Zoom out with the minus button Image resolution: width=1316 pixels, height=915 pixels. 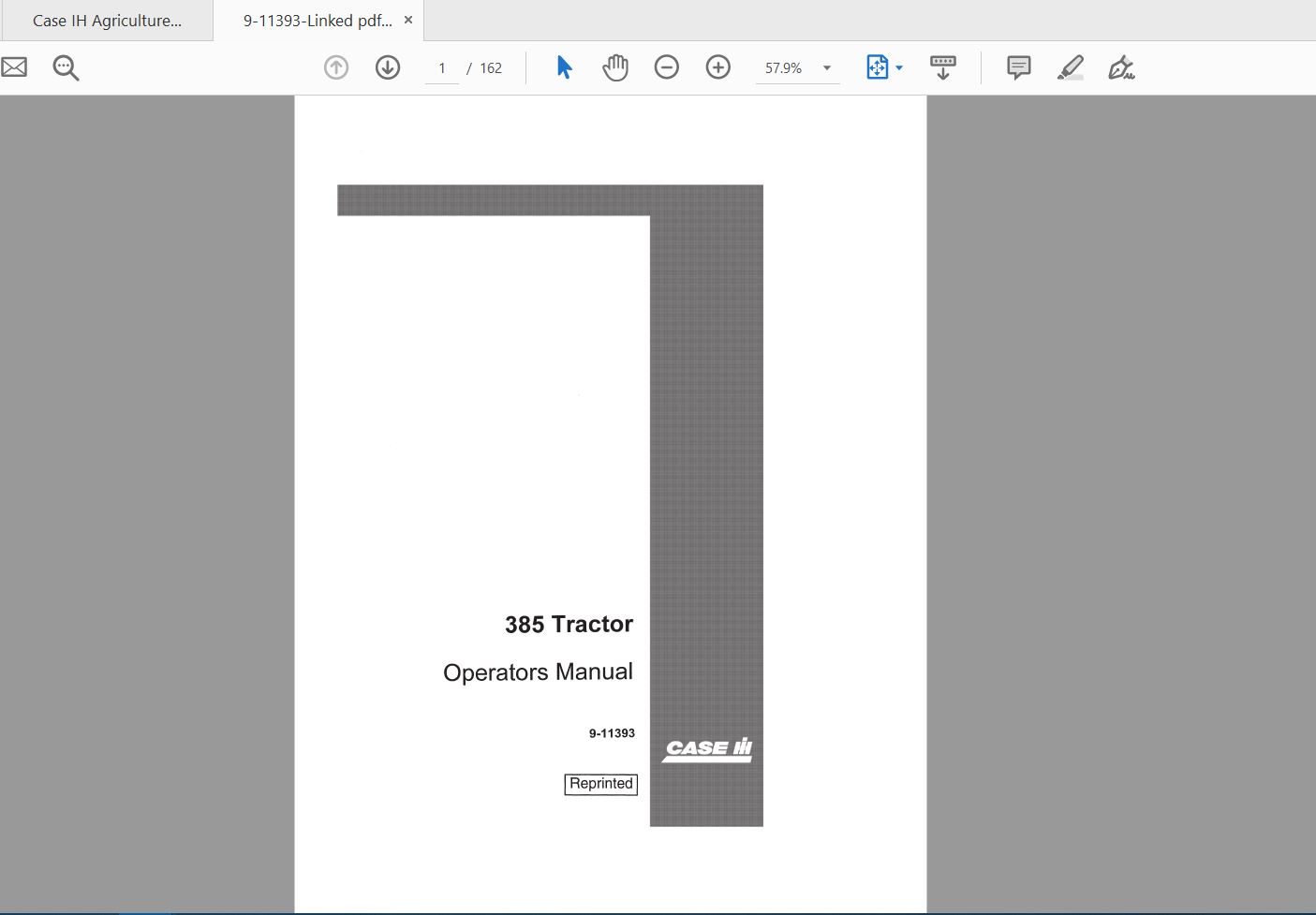click(667, 67)
